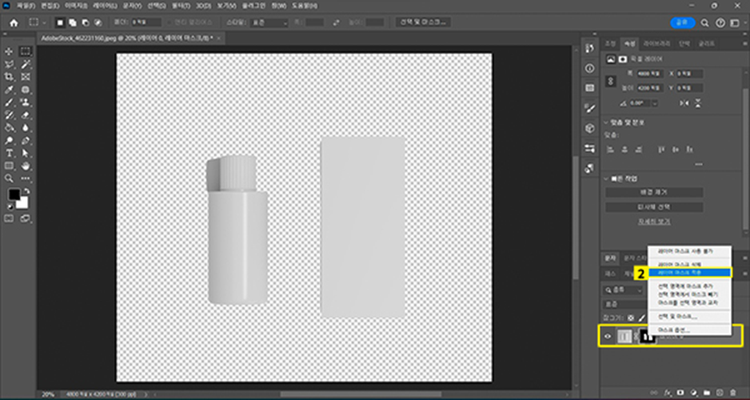Choose 레이어 마스크 적용 from context menu
The image size is (750, 400).
pyautogui.click(x=689, y=273)
